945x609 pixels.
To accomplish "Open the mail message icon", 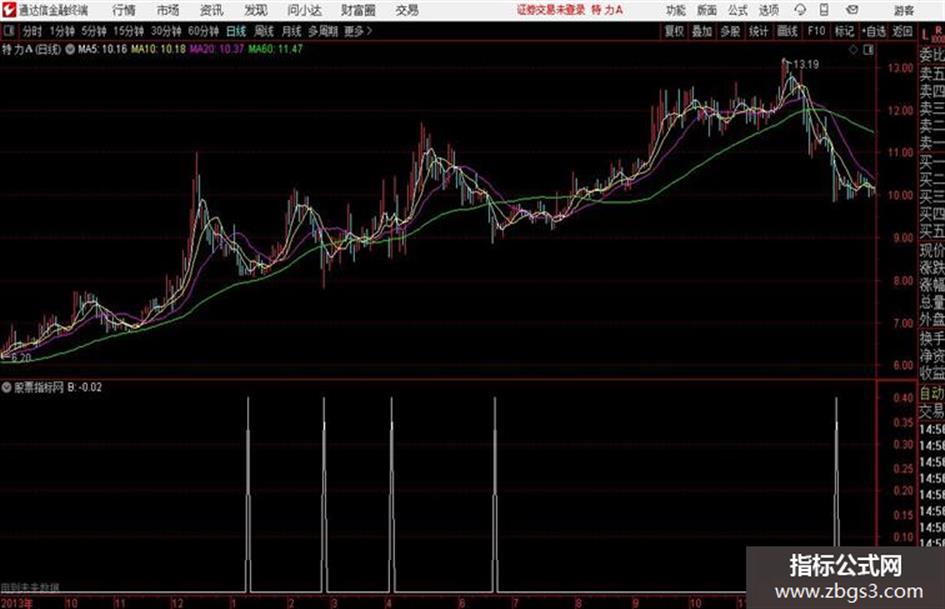I will tap(852, 10).
